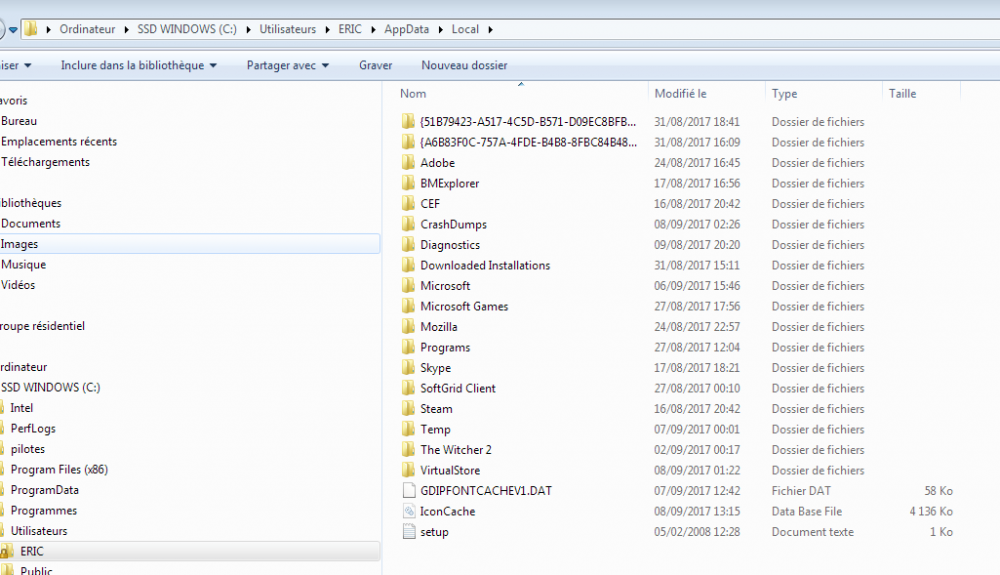Go to SSD WINDOWS (C:) breadcrumb
1000x575 pixels.
click(187, 29)
